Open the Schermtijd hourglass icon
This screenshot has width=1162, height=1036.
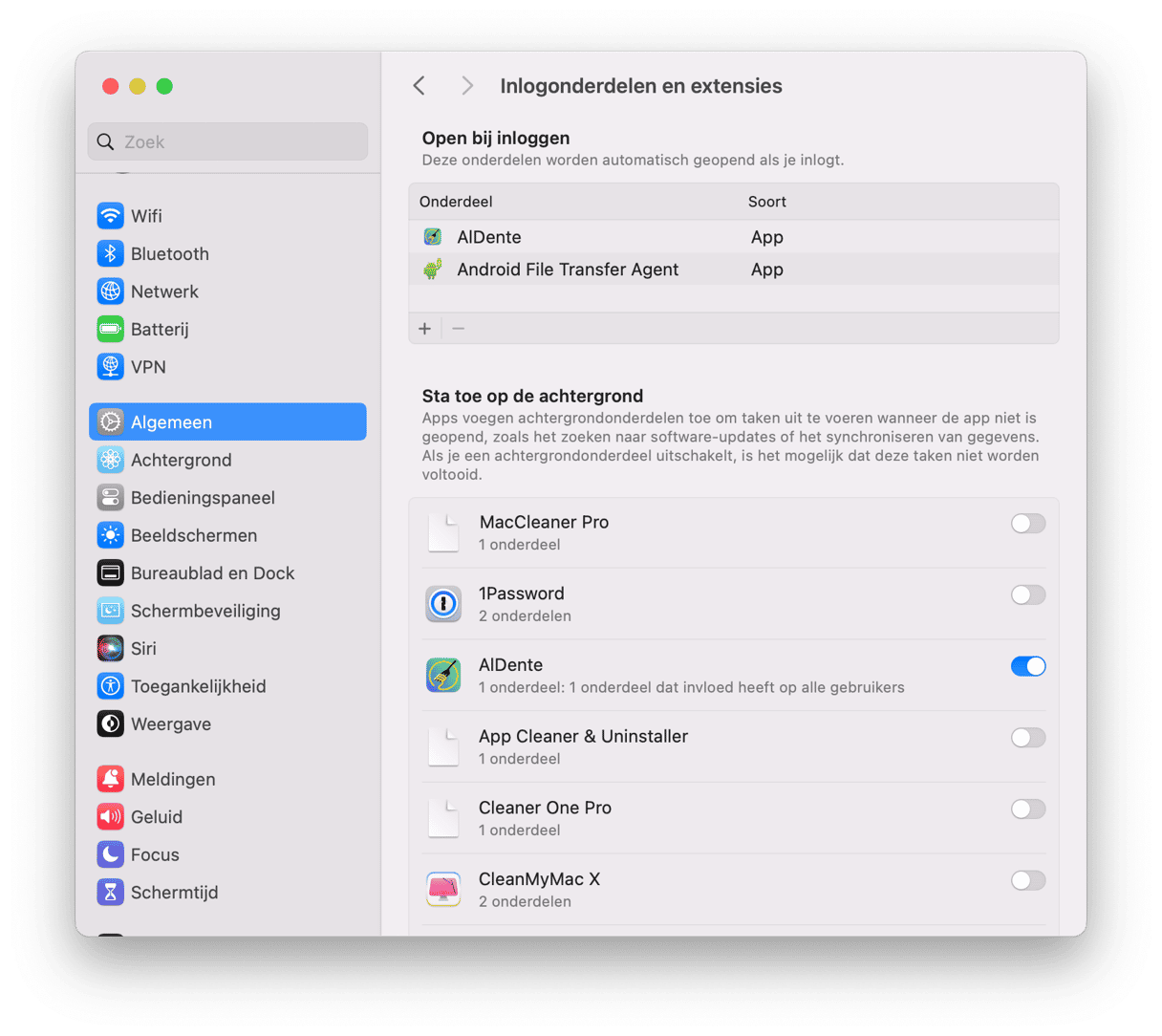pos(111,892)
